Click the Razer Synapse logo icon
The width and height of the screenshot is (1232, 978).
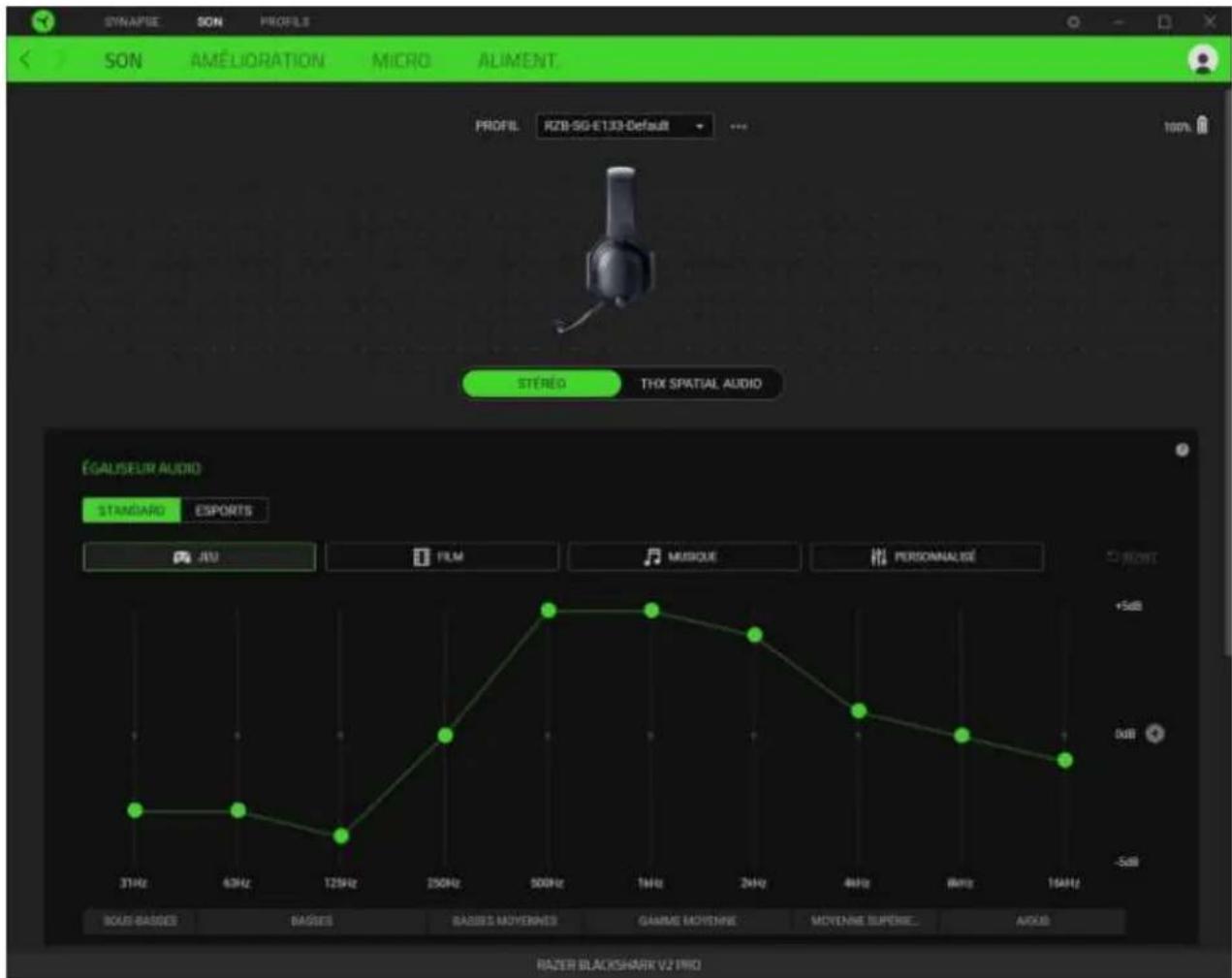coord(44,21)
